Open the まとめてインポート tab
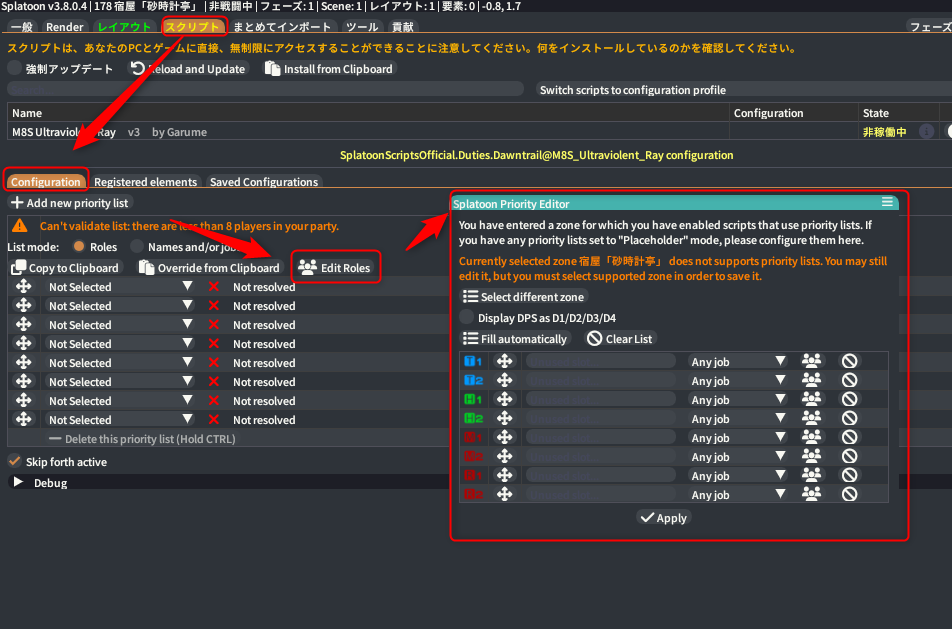952x629 pixels. click(282, 27)
